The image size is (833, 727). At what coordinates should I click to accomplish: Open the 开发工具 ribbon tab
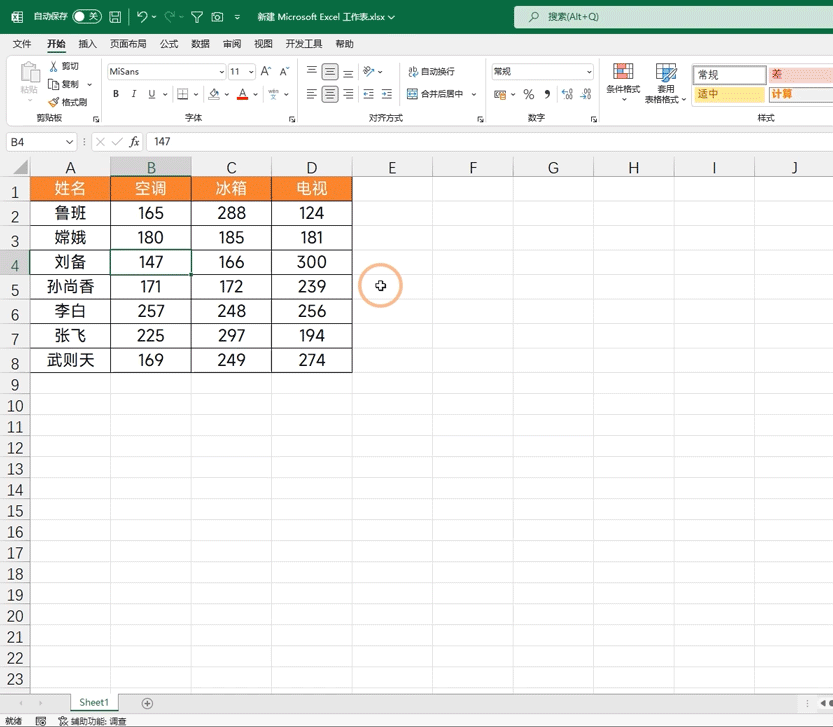[x=304, y=44]
